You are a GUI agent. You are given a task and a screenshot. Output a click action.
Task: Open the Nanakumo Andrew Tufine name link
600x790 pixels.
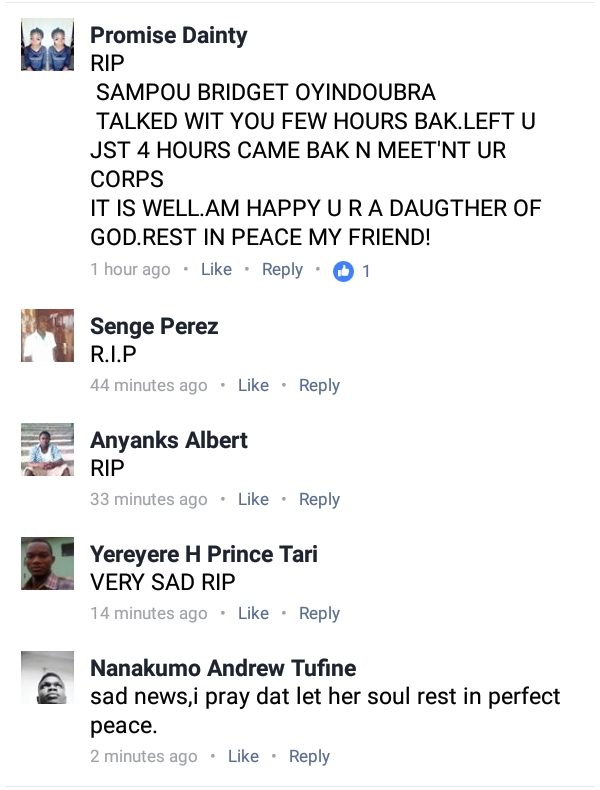click(223, 668)
